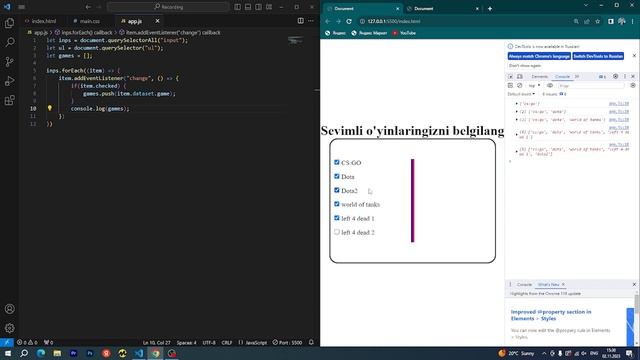Viewport: 640px width, 360px height.
Task: Open the YouTube bookmark
Action: [404, 33]
